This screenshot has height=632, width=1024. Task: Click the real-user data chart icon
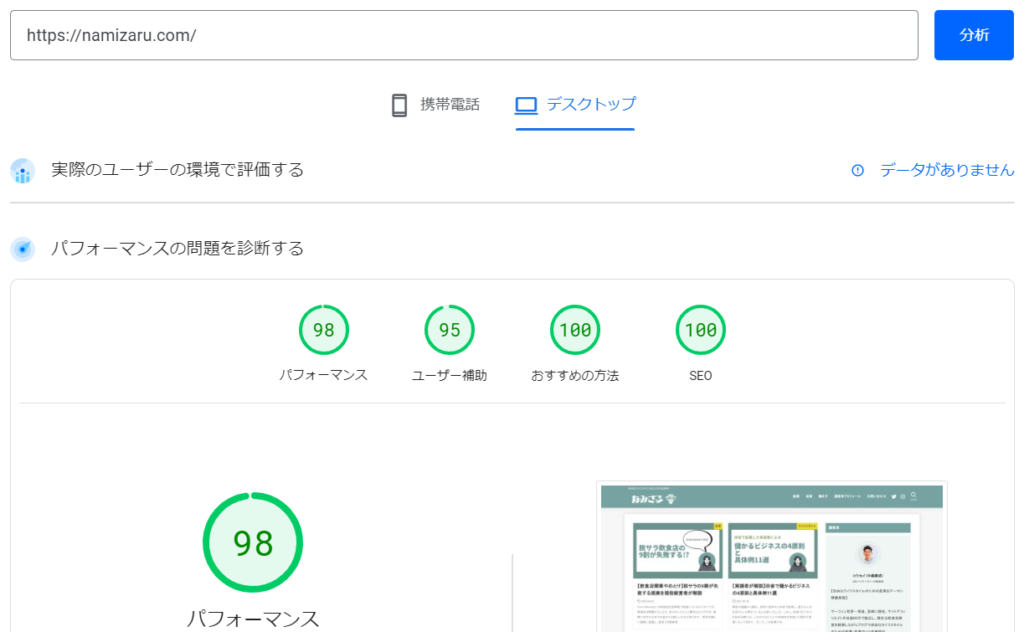[x=23, y=171]
